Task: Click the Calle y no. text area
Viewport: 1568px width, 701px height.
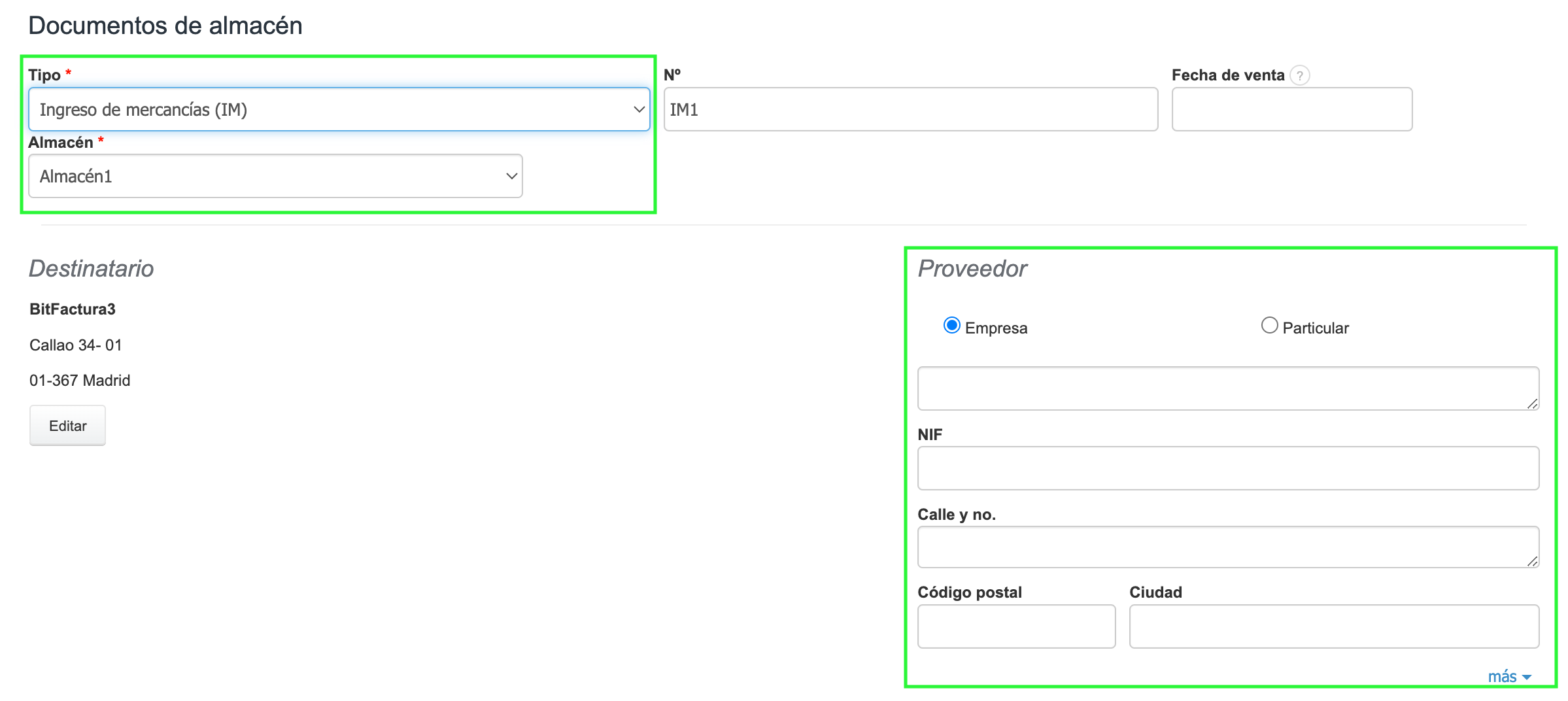Action: pos(1227,547)
